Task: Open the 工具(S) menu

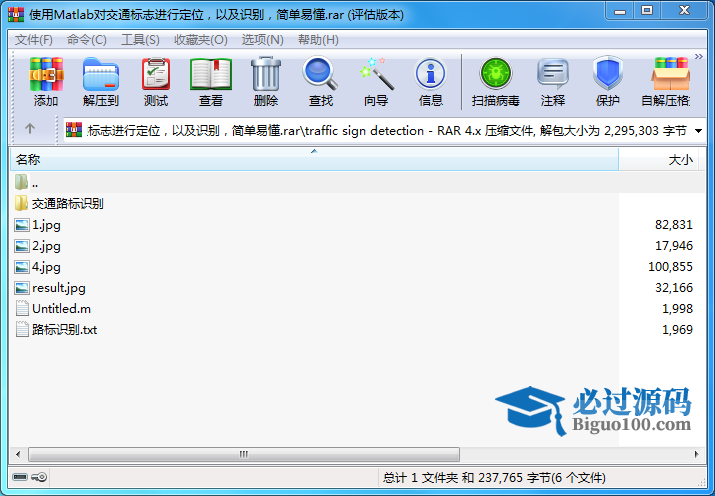Action: click(x=140, y=40)
